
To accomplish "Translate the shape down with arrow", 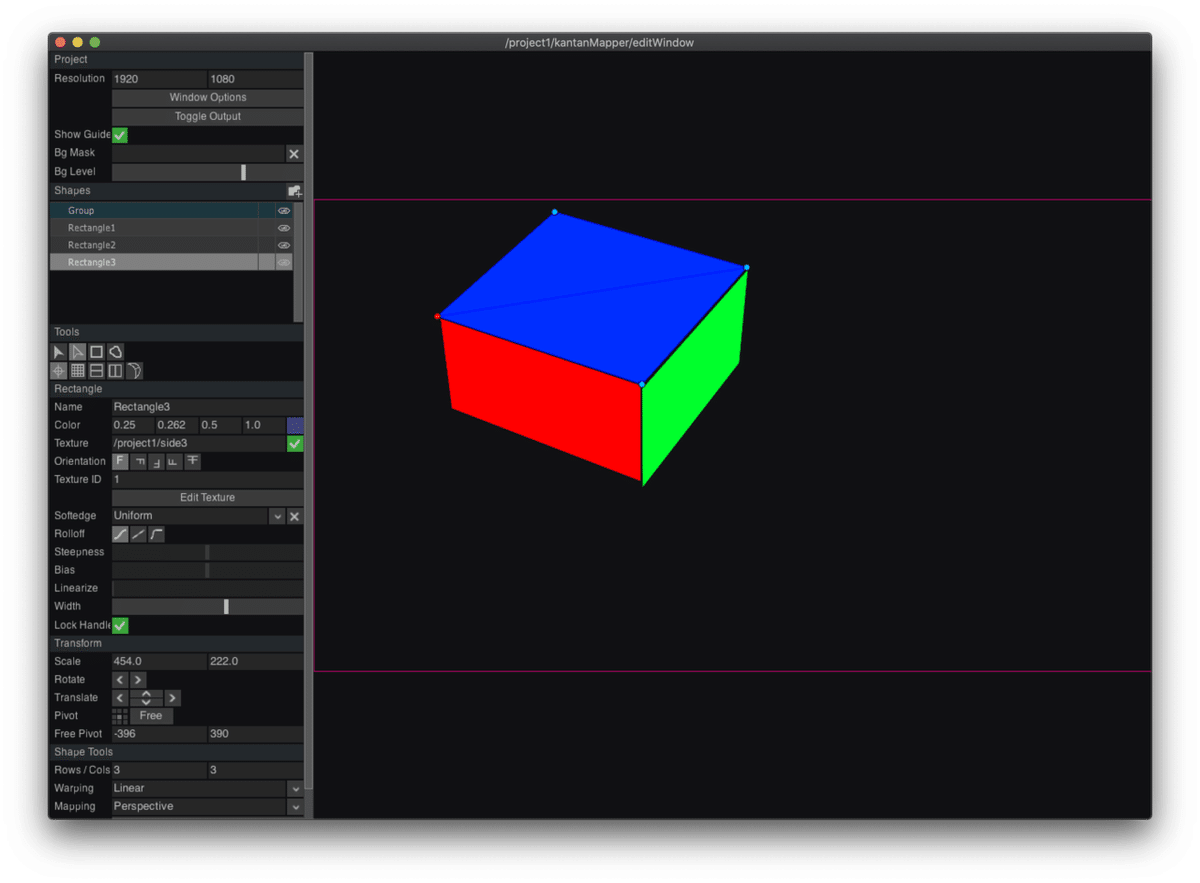I will tap(146, 702).
